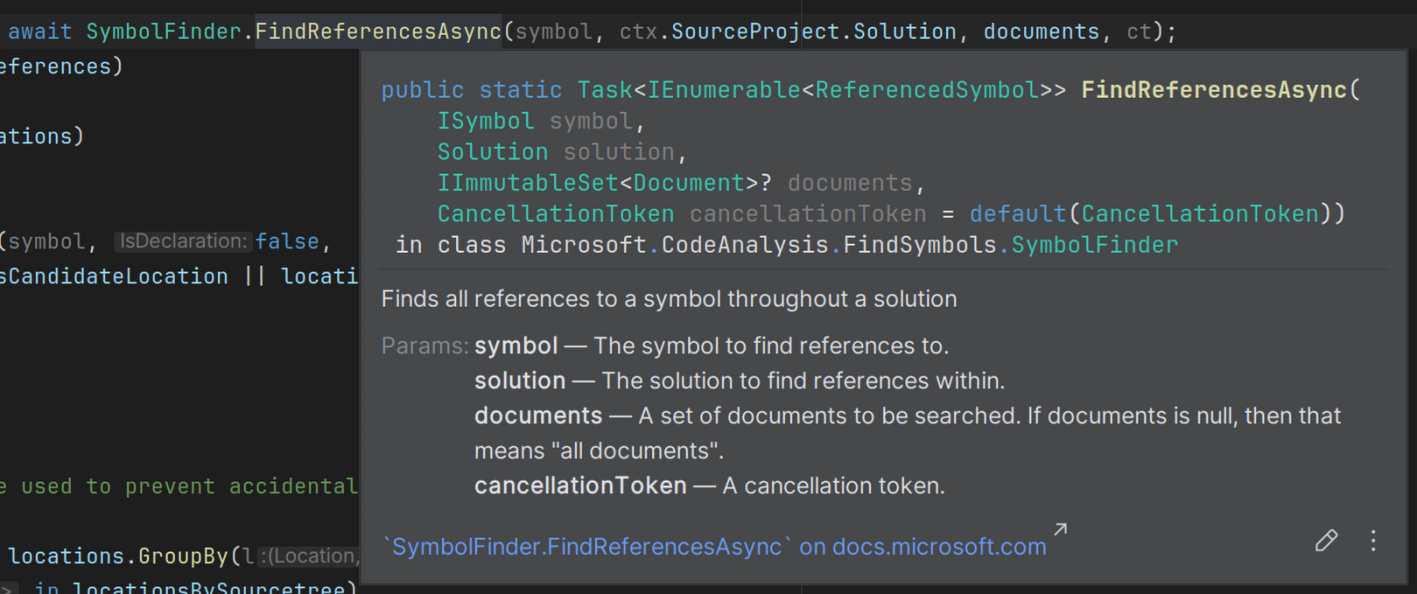The width and height of the screenshot is (1417, 594).
Task: Click the ISymbol parameter type in popup
Action: pyautogui.click(x=485, y=121)
